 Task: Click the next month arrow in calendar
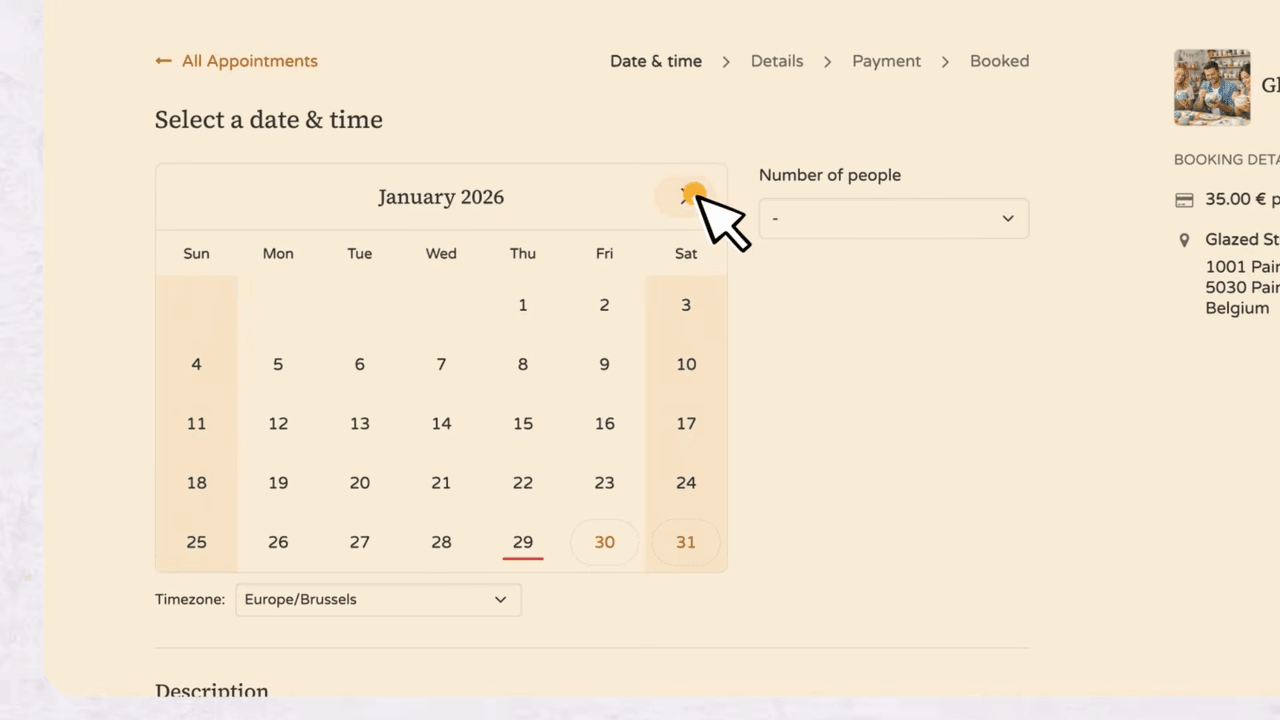point(686,197)
